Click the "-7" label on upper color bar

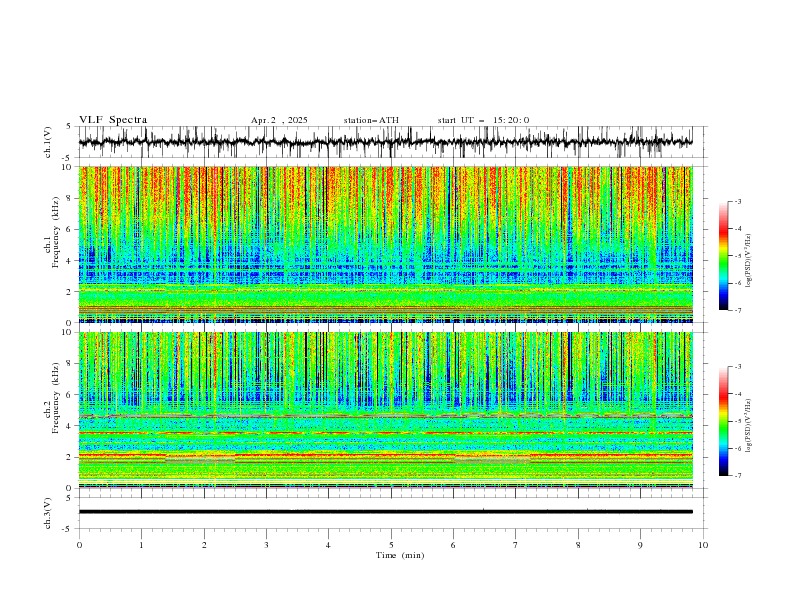pyautogui.click(x=738, y=310)
